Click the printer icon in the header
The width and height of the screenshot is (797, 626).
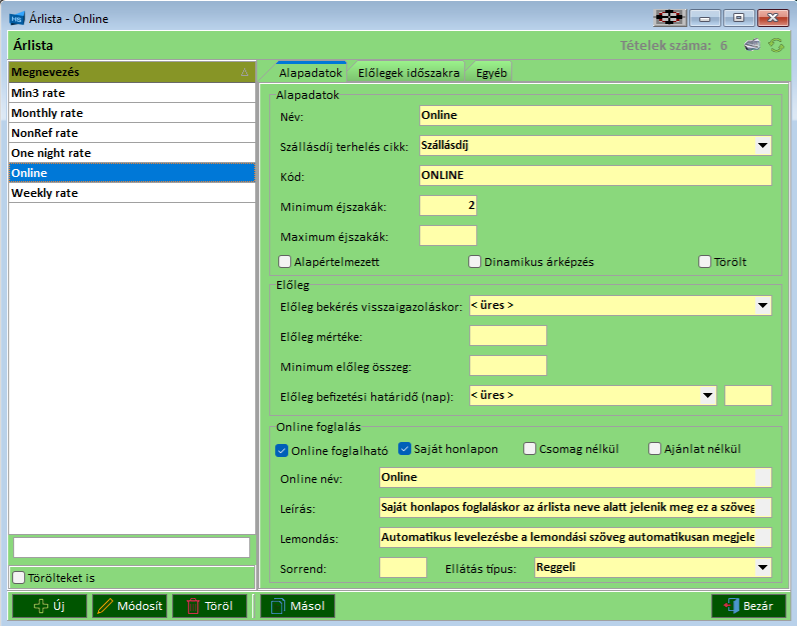click(752, 45)
